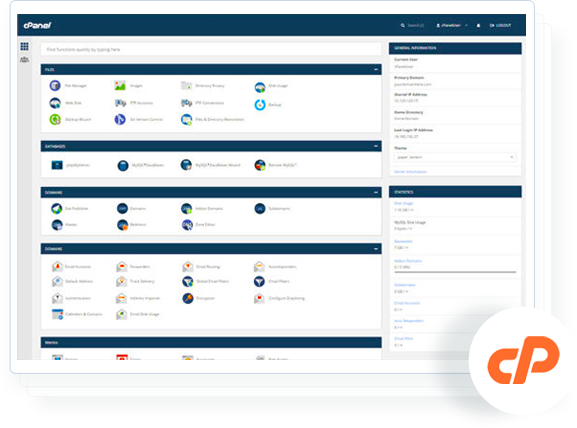Viewport: 577px width, 428px height.
Task: Open Global Email Filters icon
Action: point(188,282)
